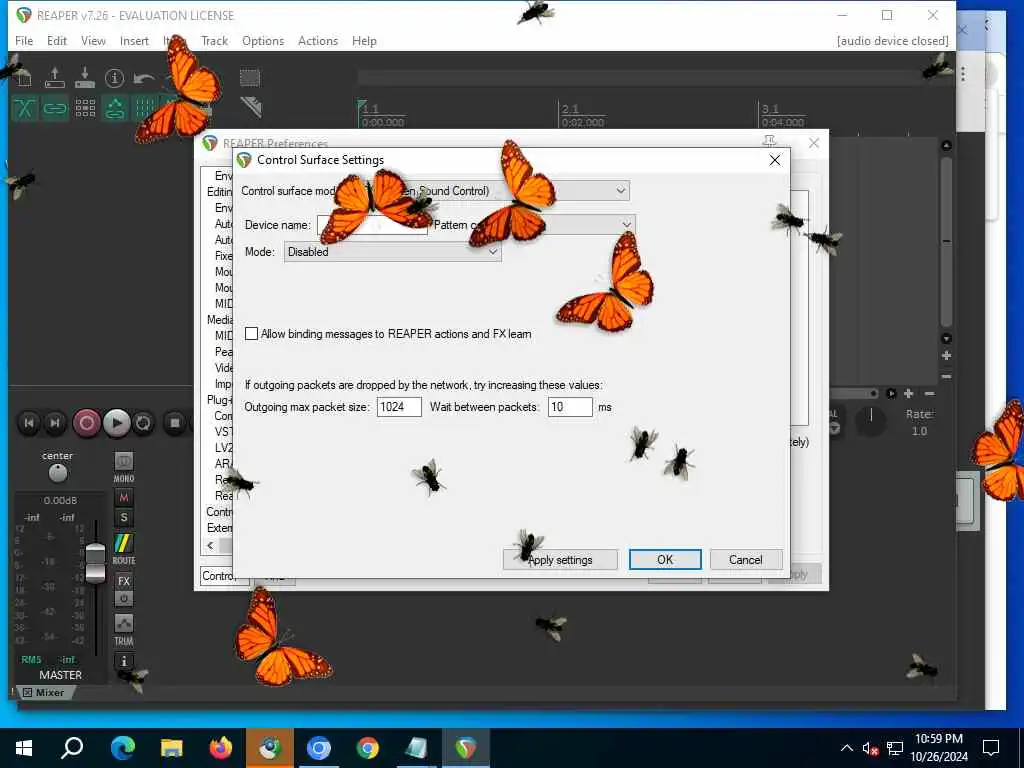
Task: Click master track info 'i' icon
Action: coord(123,661)
